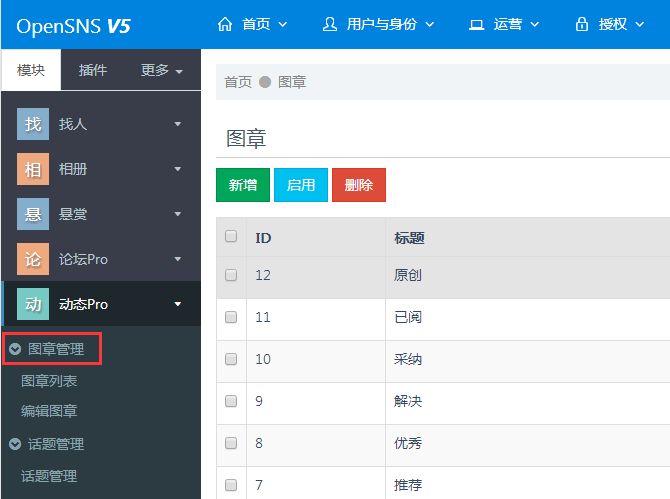Switch to the 插件 tab
The width and height of the screenshot is (670, 499).
(93, 70)
